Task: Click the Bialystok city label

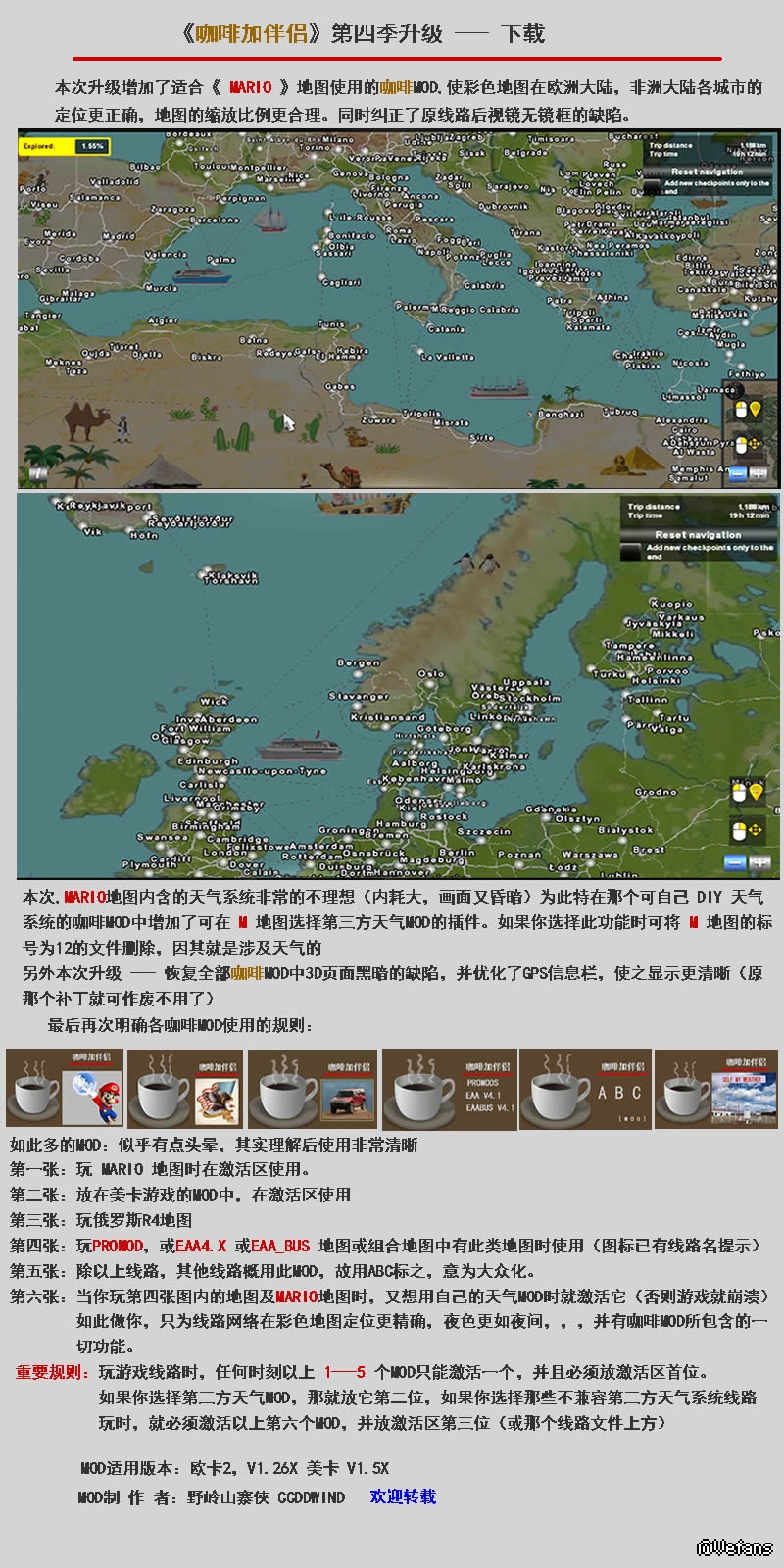Action: [x=625, y=829]
